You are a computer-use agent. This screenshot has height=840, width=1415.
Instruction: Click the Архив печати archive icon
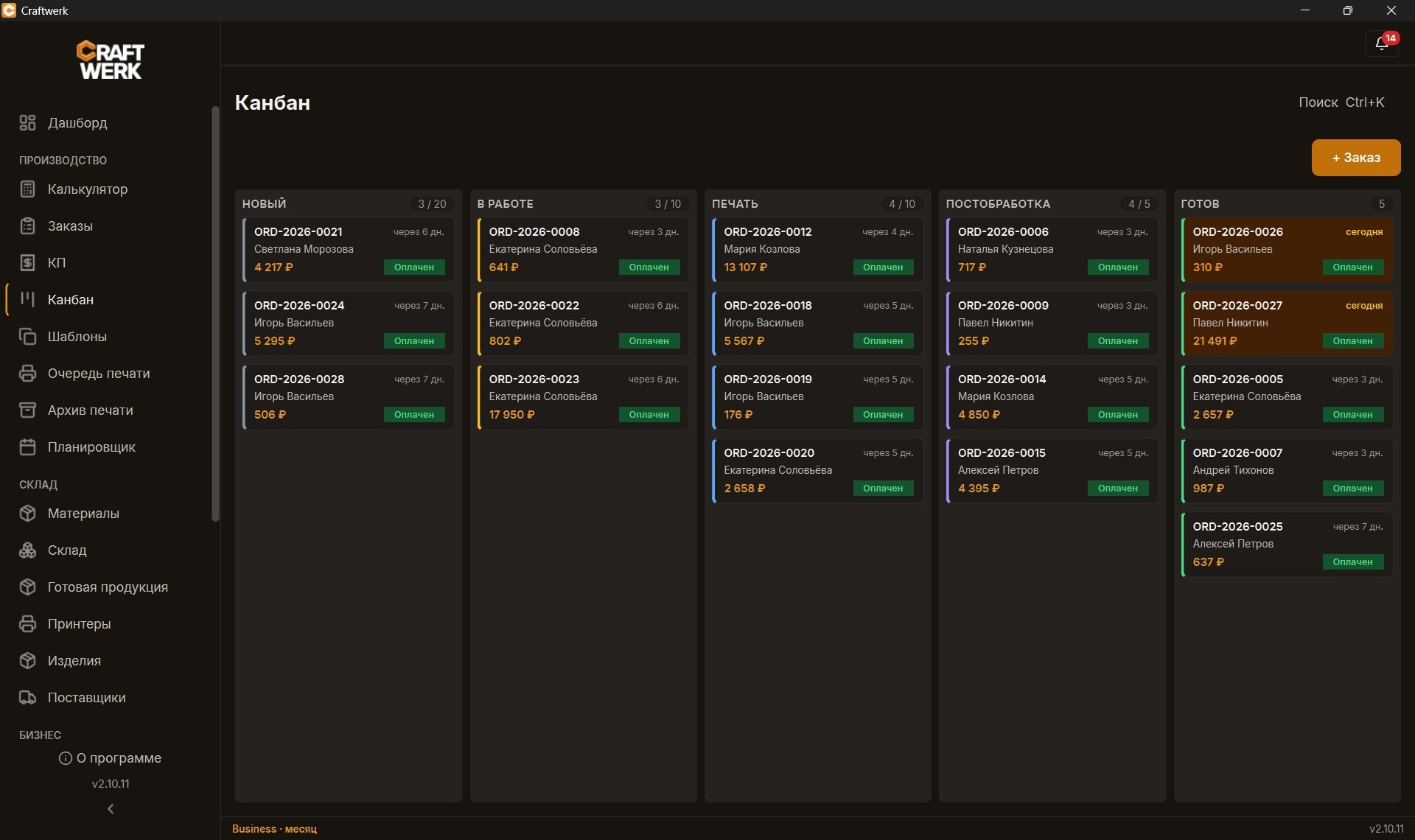(27, 410)
